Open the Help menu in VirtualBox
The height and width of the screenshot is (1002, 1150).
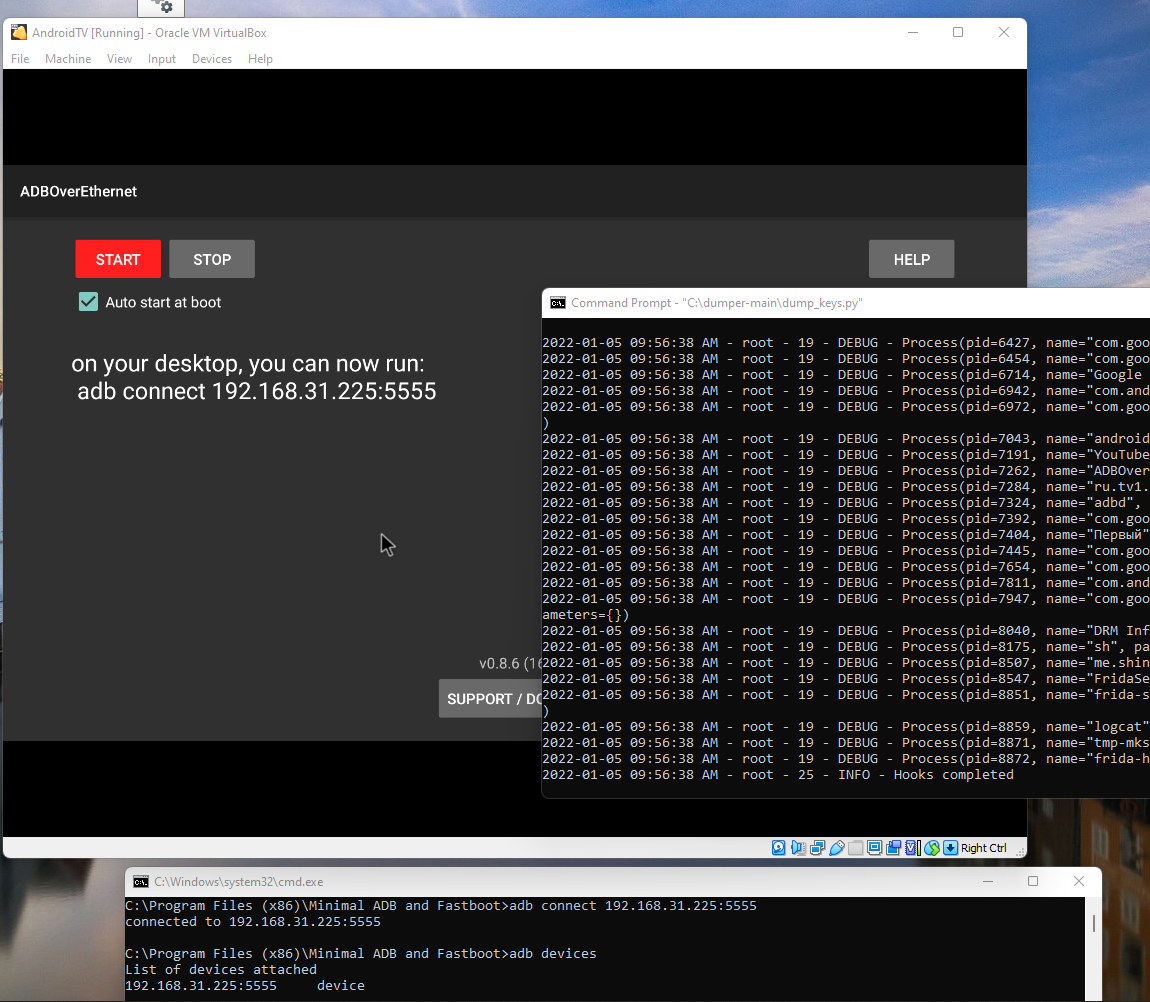coord(260,59)
